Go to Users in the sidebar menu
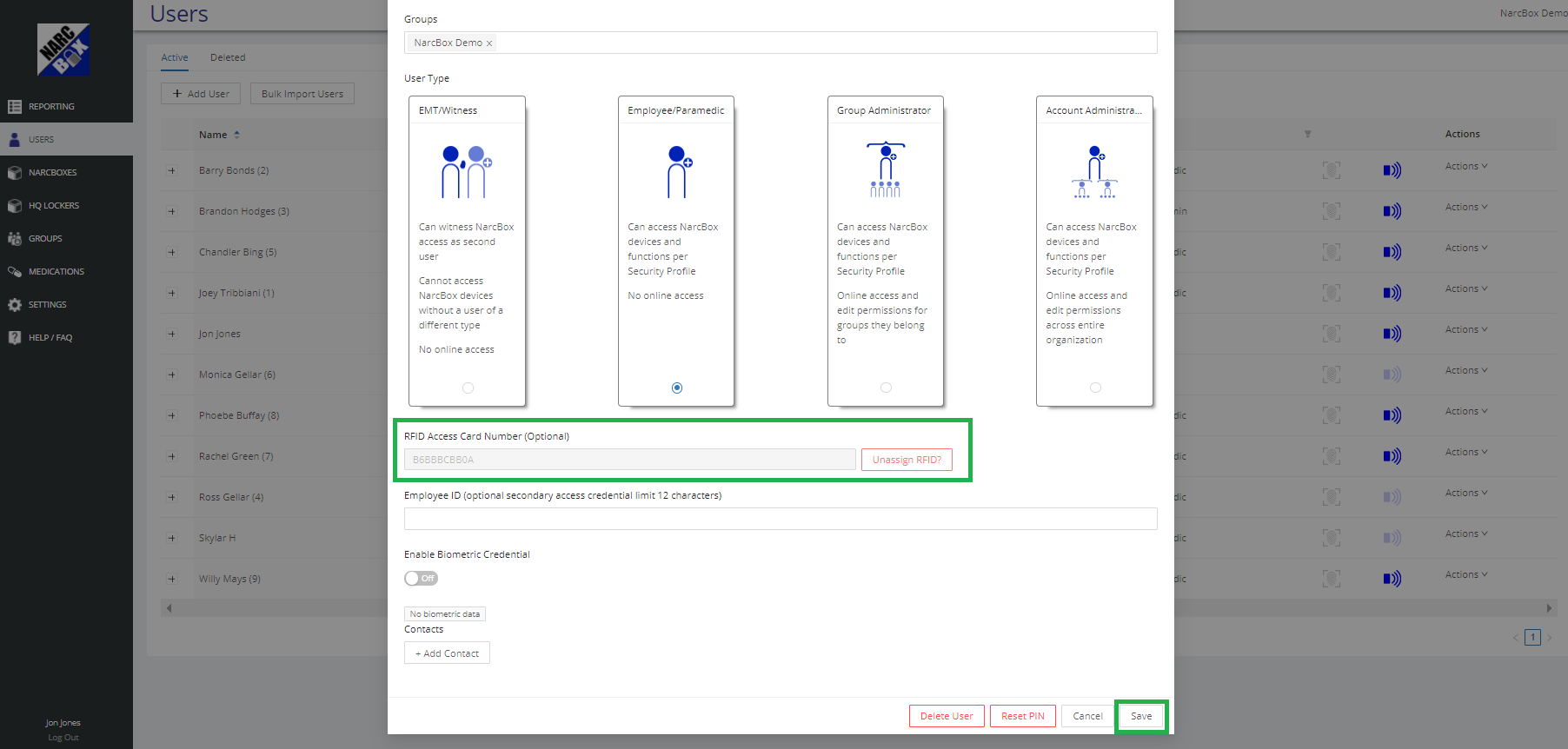This screenshot has width=1568, height=749. click(x=66, y=140)
